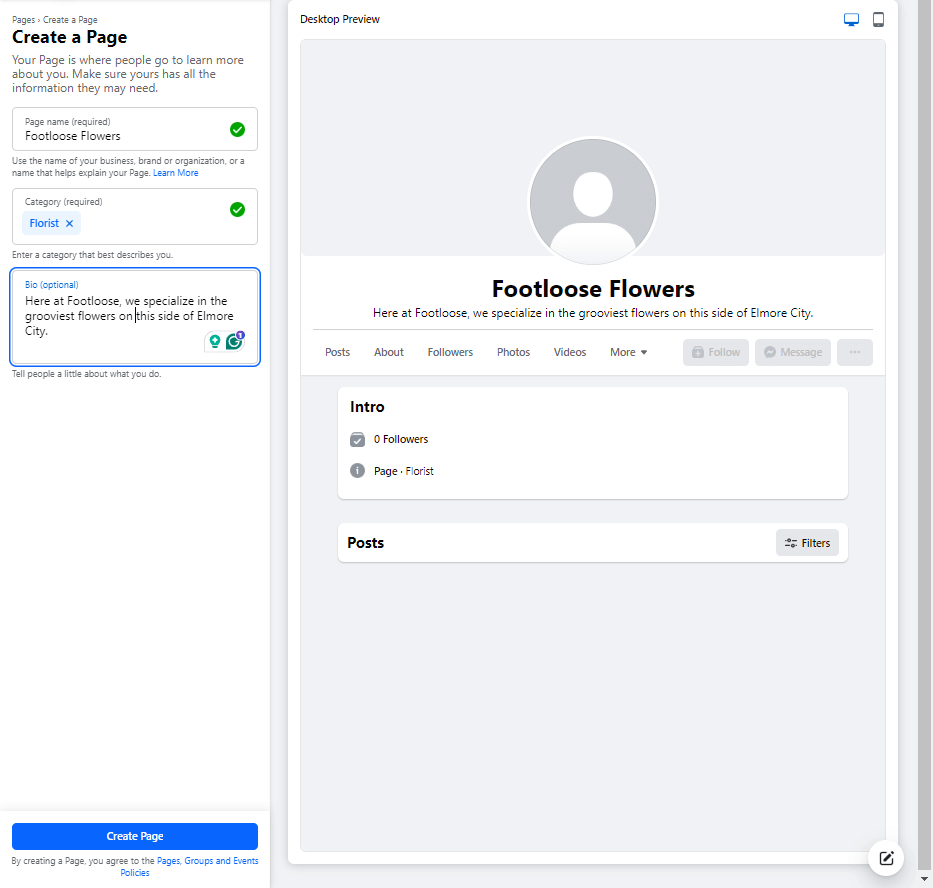Click the grayed-out Follow button
Viewport: 933px width, 888px height.
(x=715, y=351)
